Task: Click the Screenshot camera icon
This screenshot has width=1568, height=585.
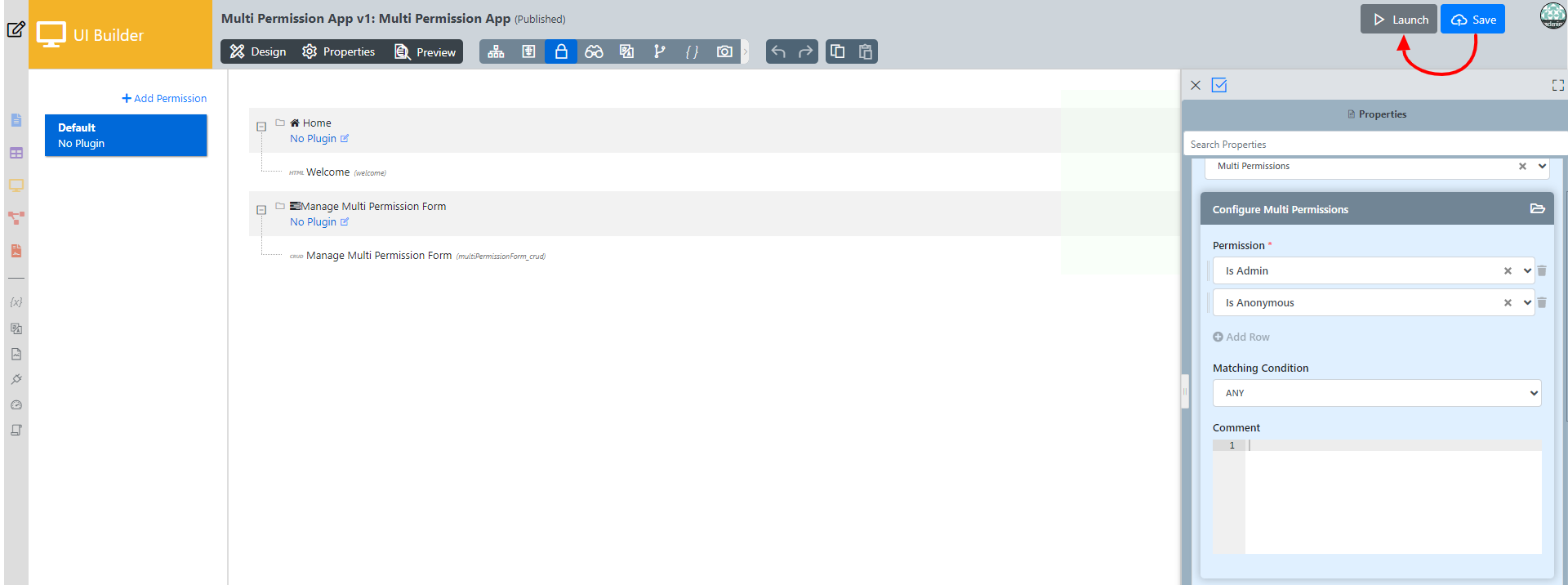Action: tap(724, 51)
